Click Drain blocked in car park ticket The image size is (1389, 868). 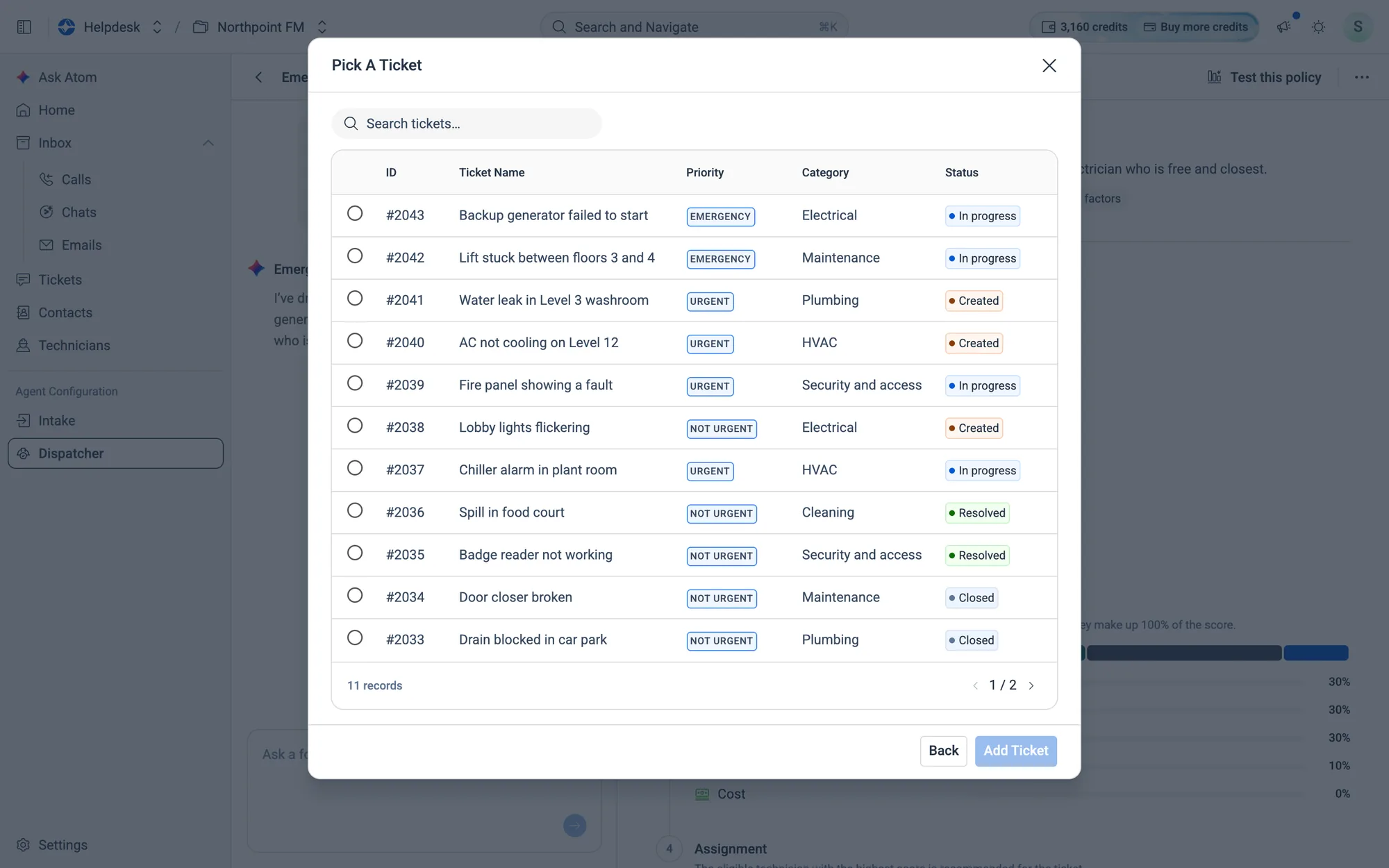533,640
